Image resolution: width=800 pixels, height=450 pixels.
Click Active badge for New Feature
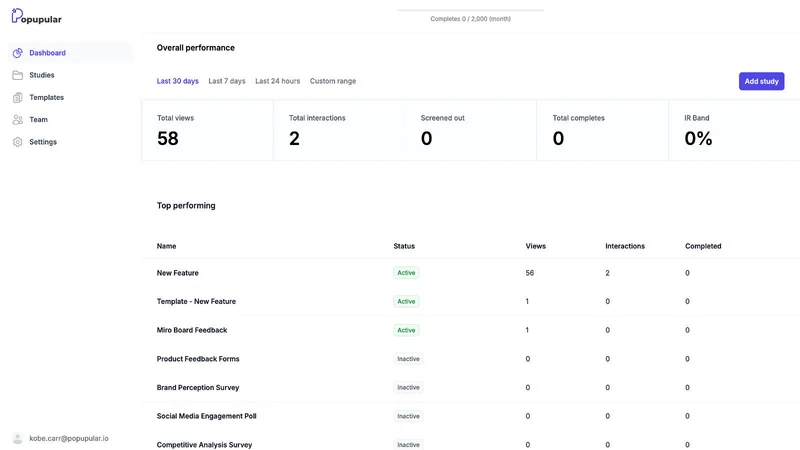(406, 273)
